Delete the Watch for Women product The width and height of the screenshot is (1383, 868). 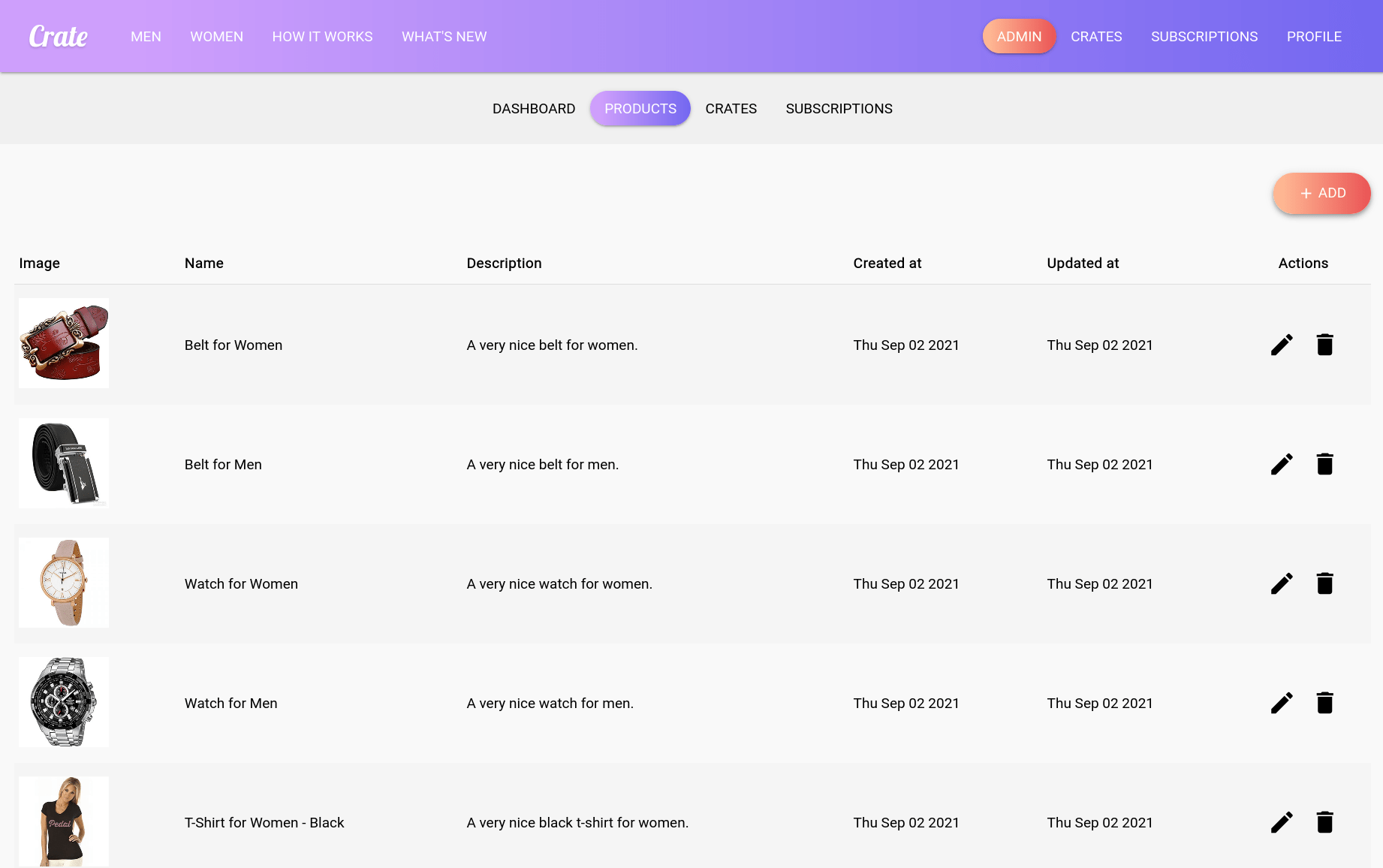click(1324, 583)
